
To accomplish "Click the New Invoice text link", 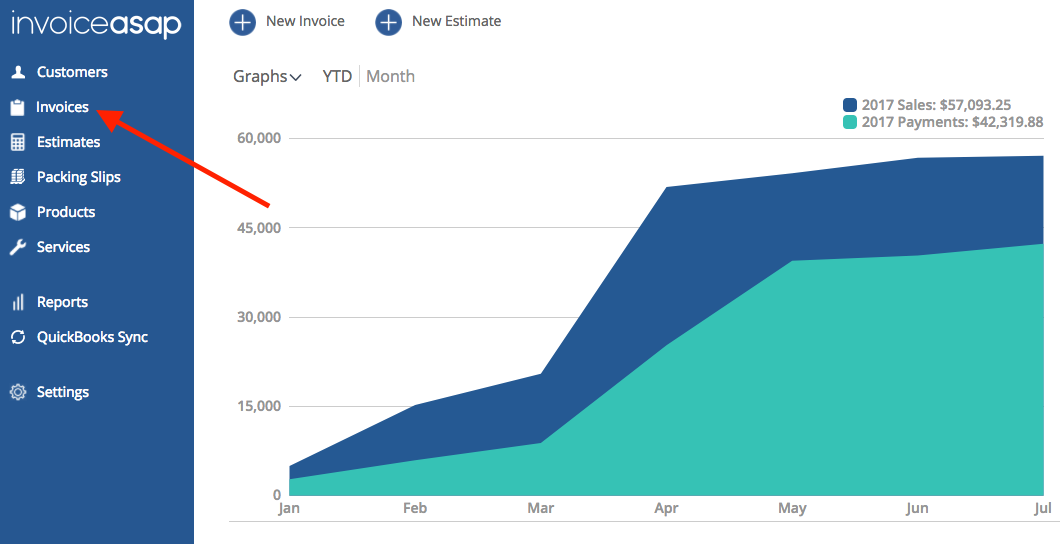I will point(305,21).
